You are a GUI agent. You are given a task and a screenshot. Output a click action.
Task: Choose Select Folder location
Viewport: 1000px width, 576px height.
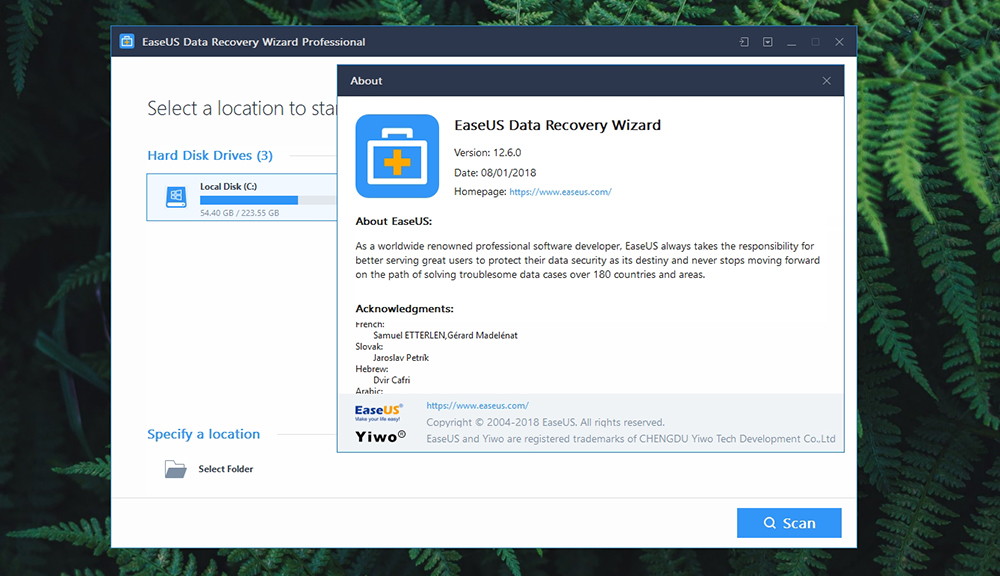pyautogui.click(x=209, y=469)
